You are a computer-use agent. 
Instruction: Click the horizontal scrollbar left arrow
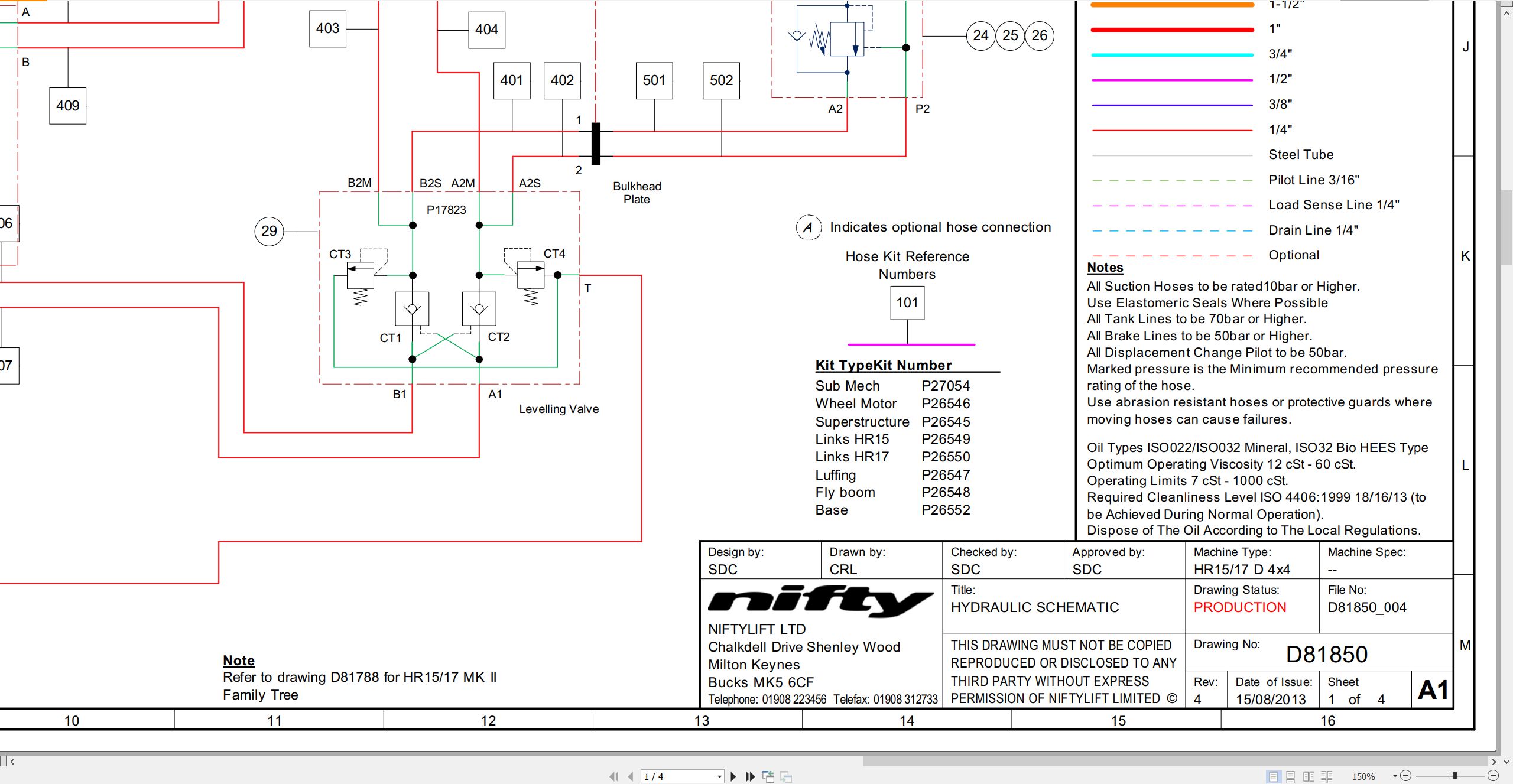point(12,762)
